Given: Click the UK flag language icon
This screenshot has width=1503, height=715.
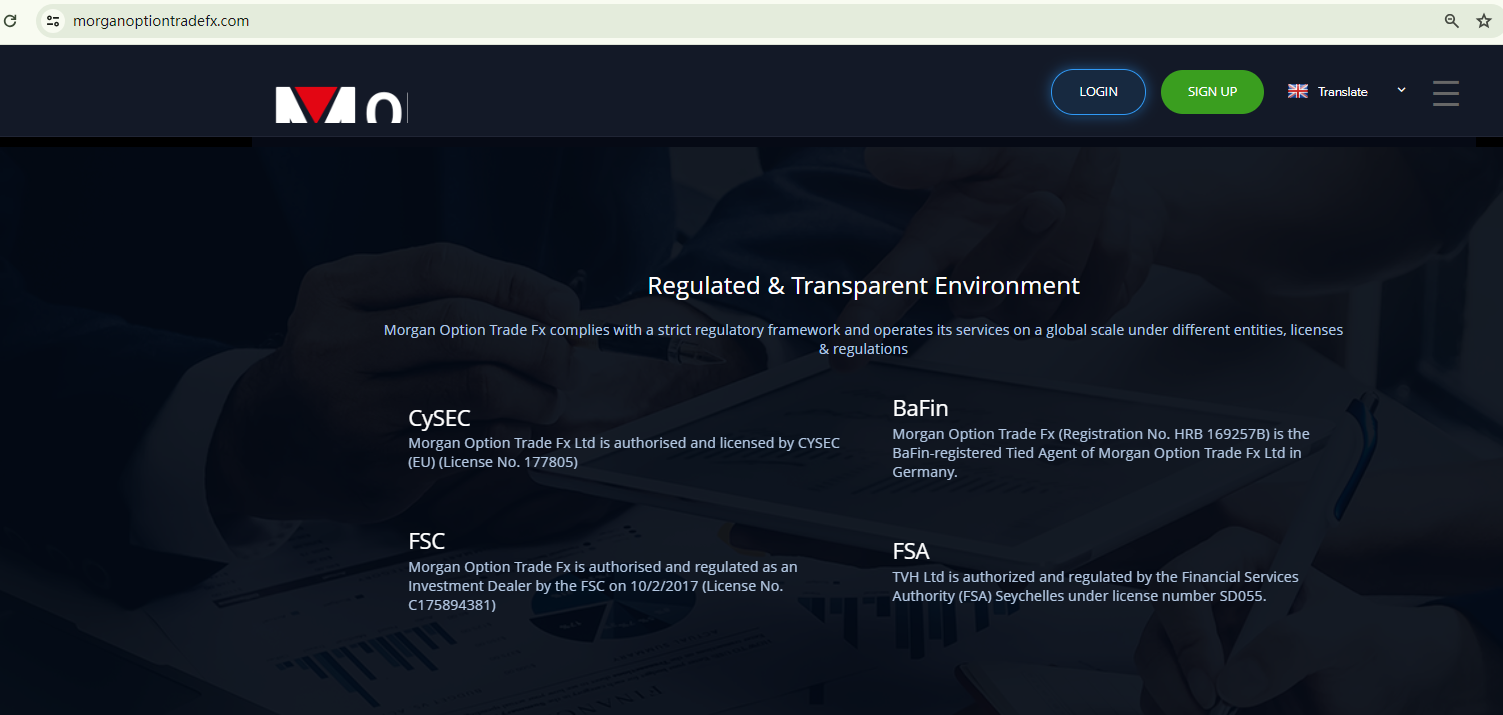Looking at the screenshot, I should pyautogui.click(x=1298, y=91).
